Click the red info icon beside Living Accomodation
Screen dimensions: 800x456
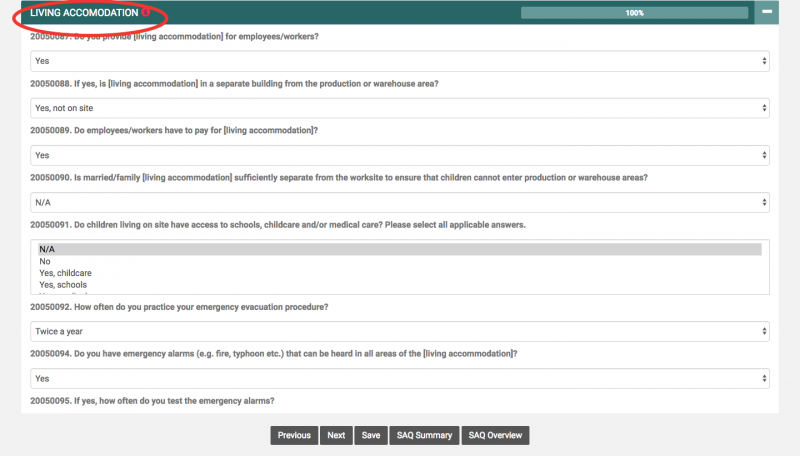(146, 13)
